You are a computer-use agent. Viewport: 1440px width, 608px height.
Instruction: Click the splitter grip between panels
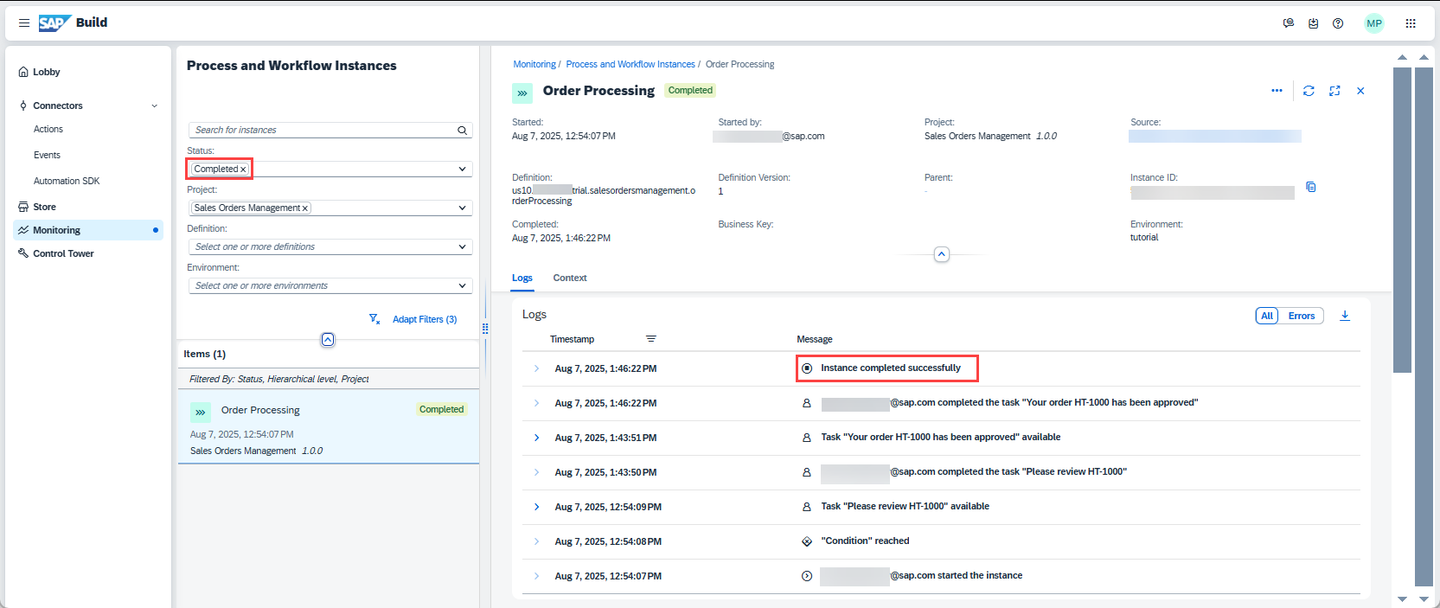tap(485, 328)
